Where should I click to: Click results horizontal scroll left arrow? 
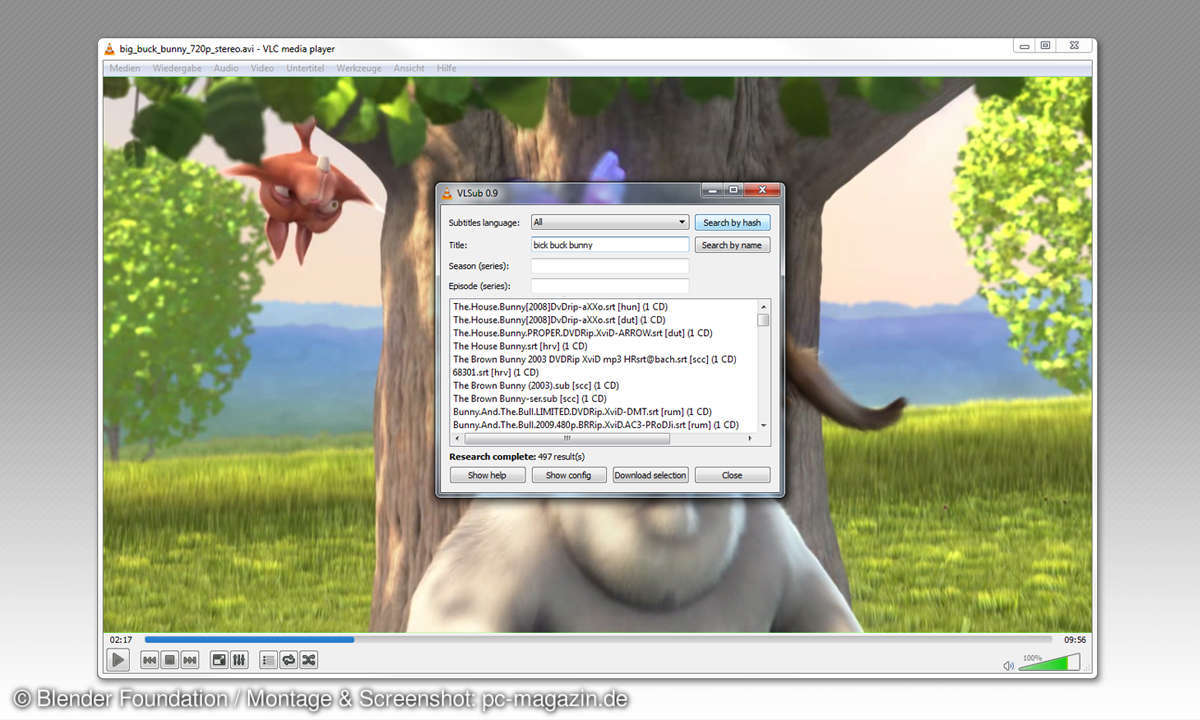[x=457, y=438]
